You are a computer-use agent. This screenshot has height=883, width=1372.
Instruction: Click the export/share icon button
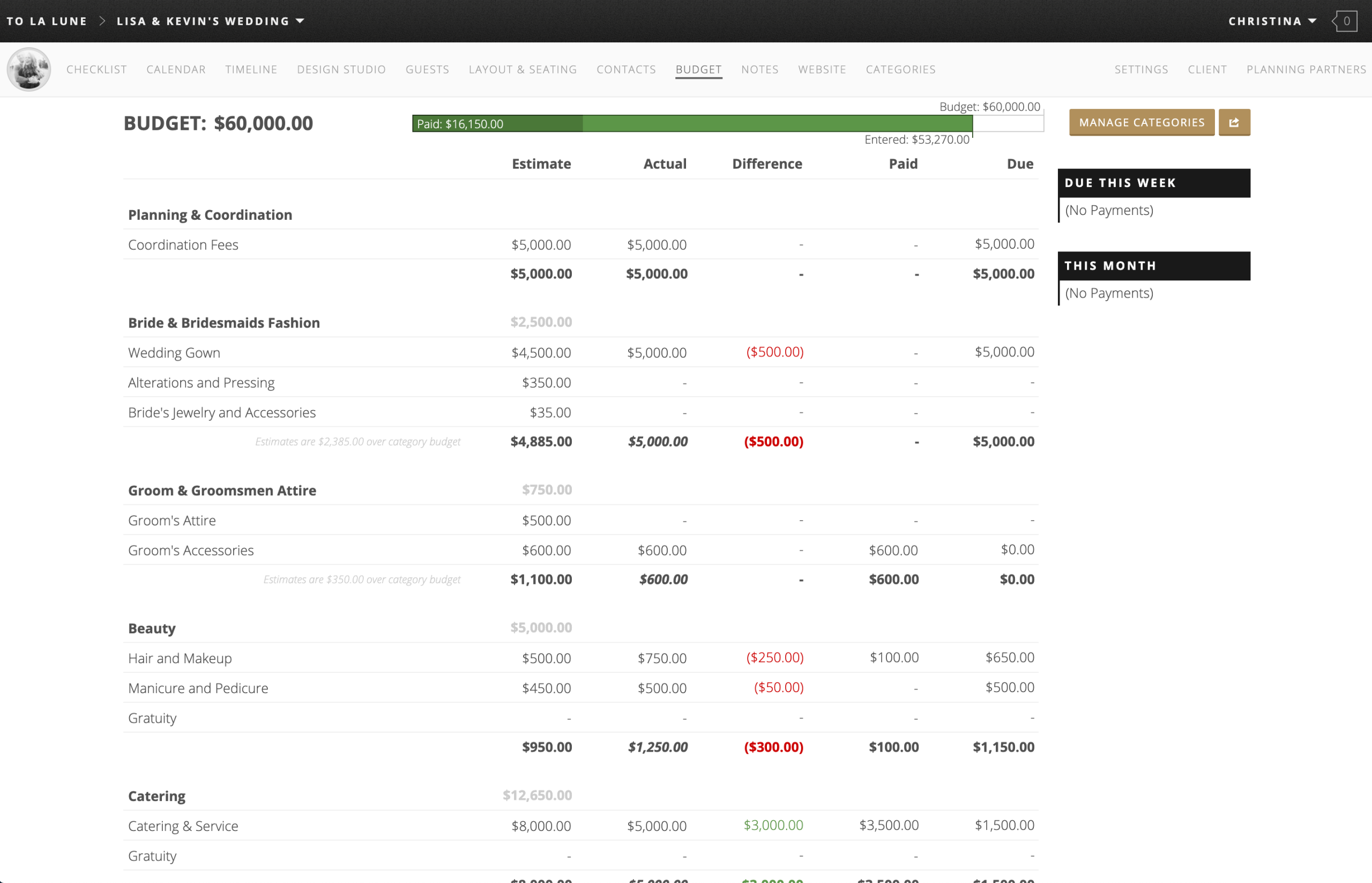coord(1234,122)
